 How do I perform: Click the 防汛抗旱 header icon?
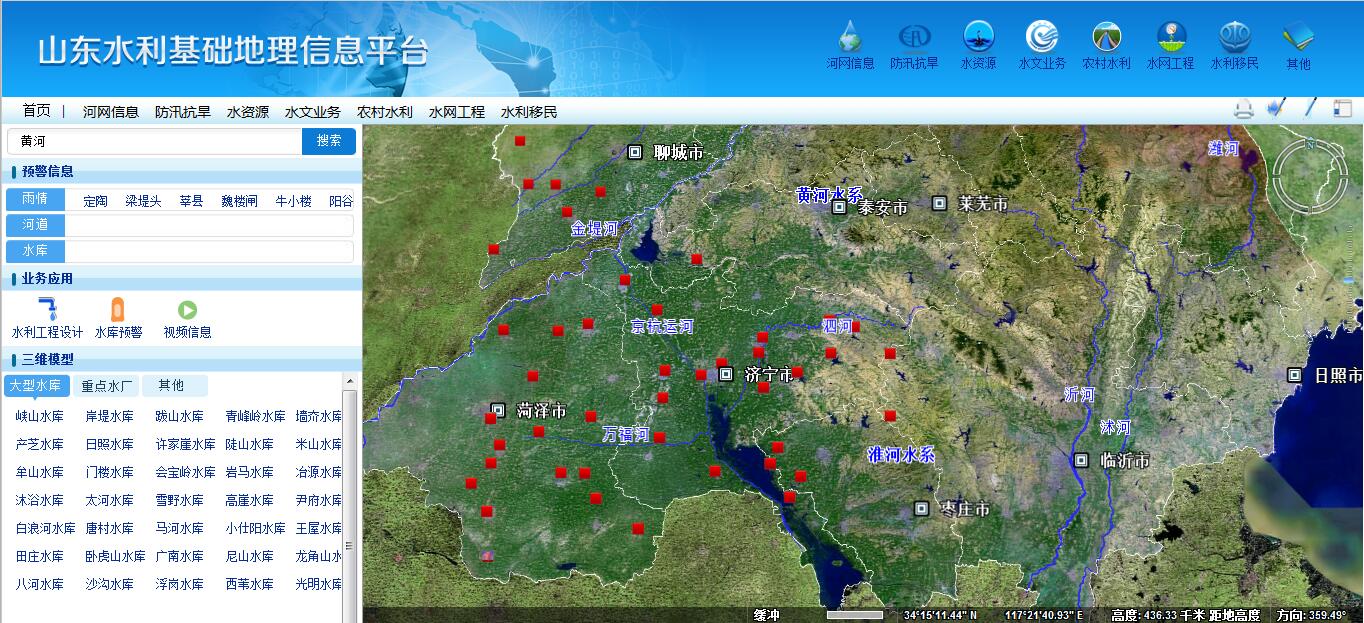914,38
